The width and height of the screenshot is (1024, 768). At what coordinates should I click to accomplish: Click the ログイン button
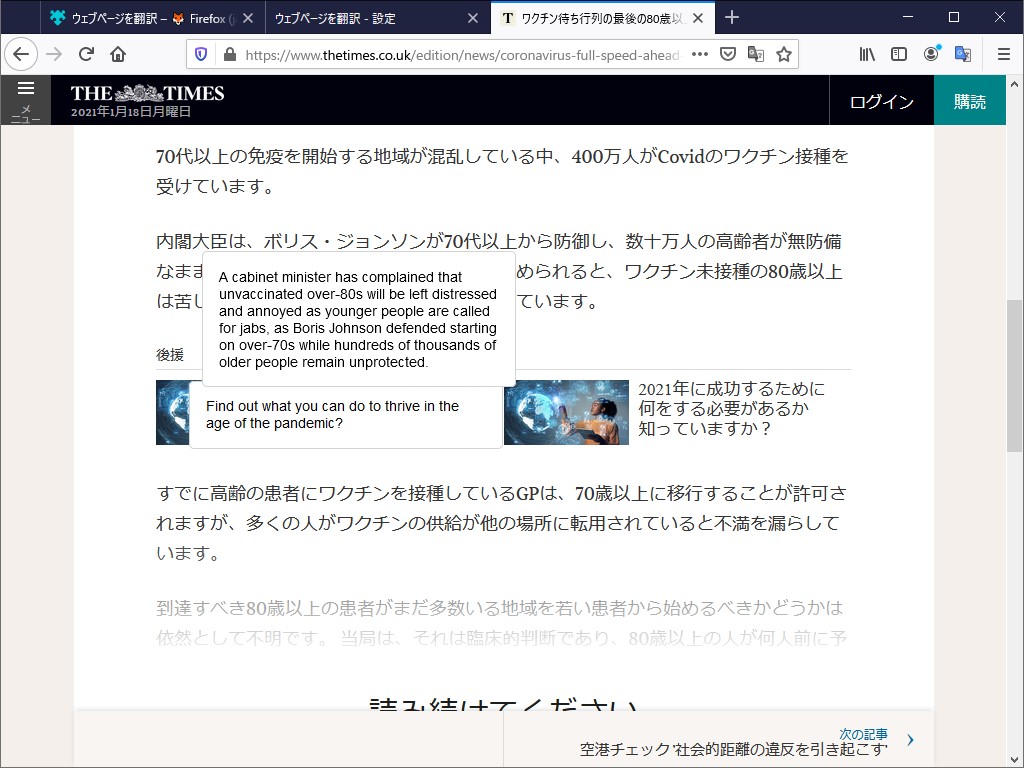pyautogui.click(x=880, y=100)
